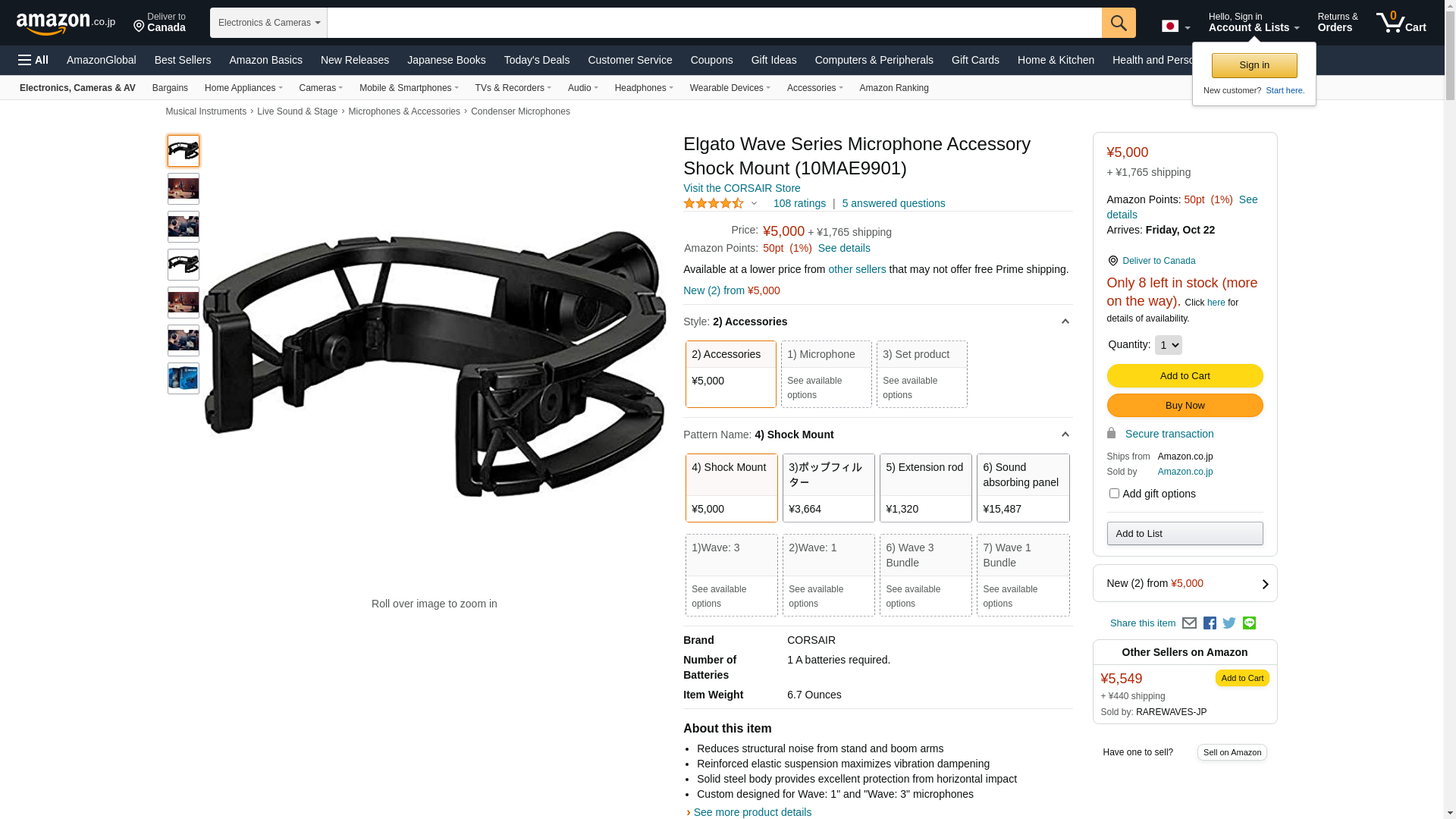Open the All hamburger menu
The image size is (1456, 819).
click(x=33, y=60)
